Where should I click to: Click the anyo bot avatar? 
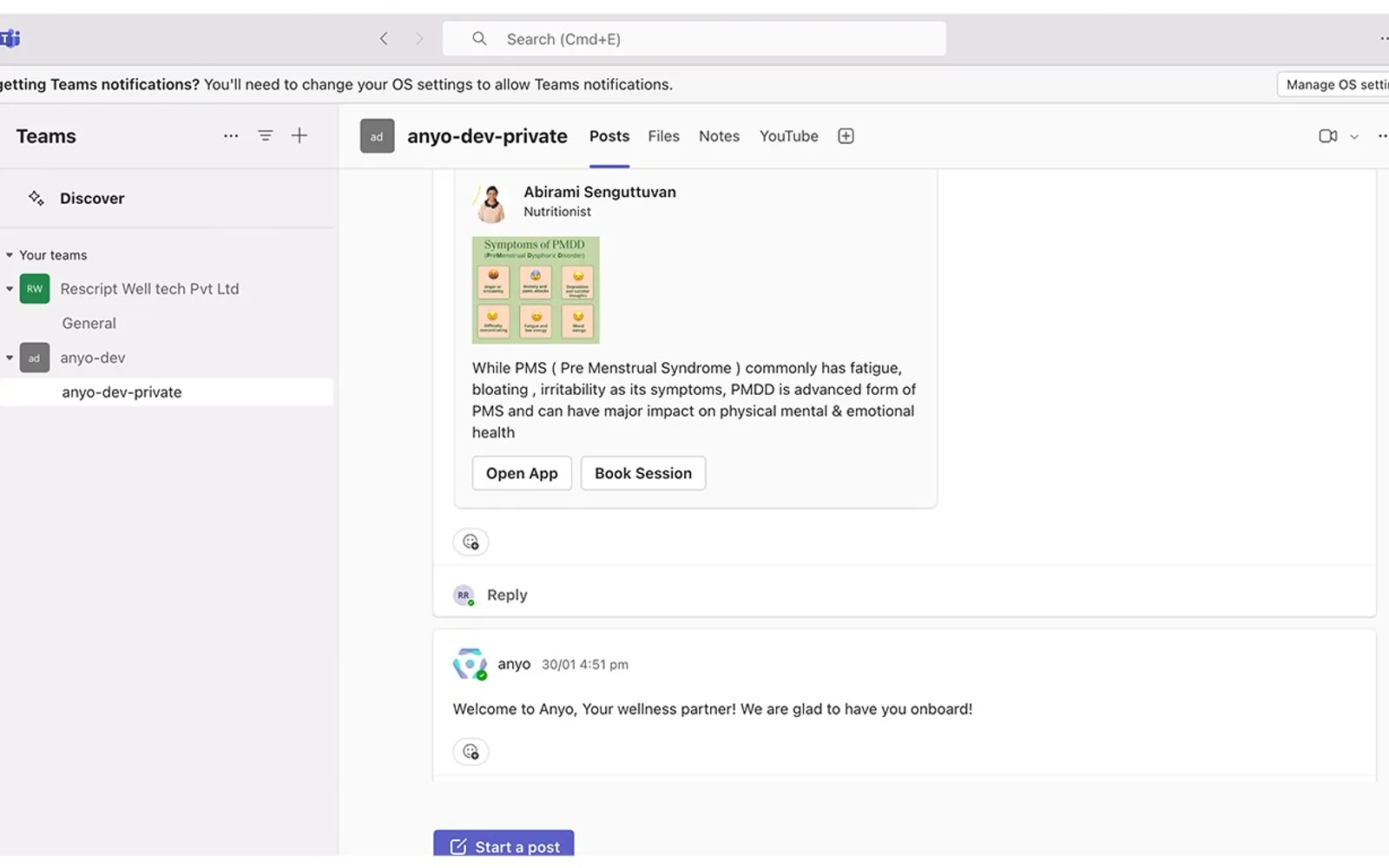tap(470, 665)
